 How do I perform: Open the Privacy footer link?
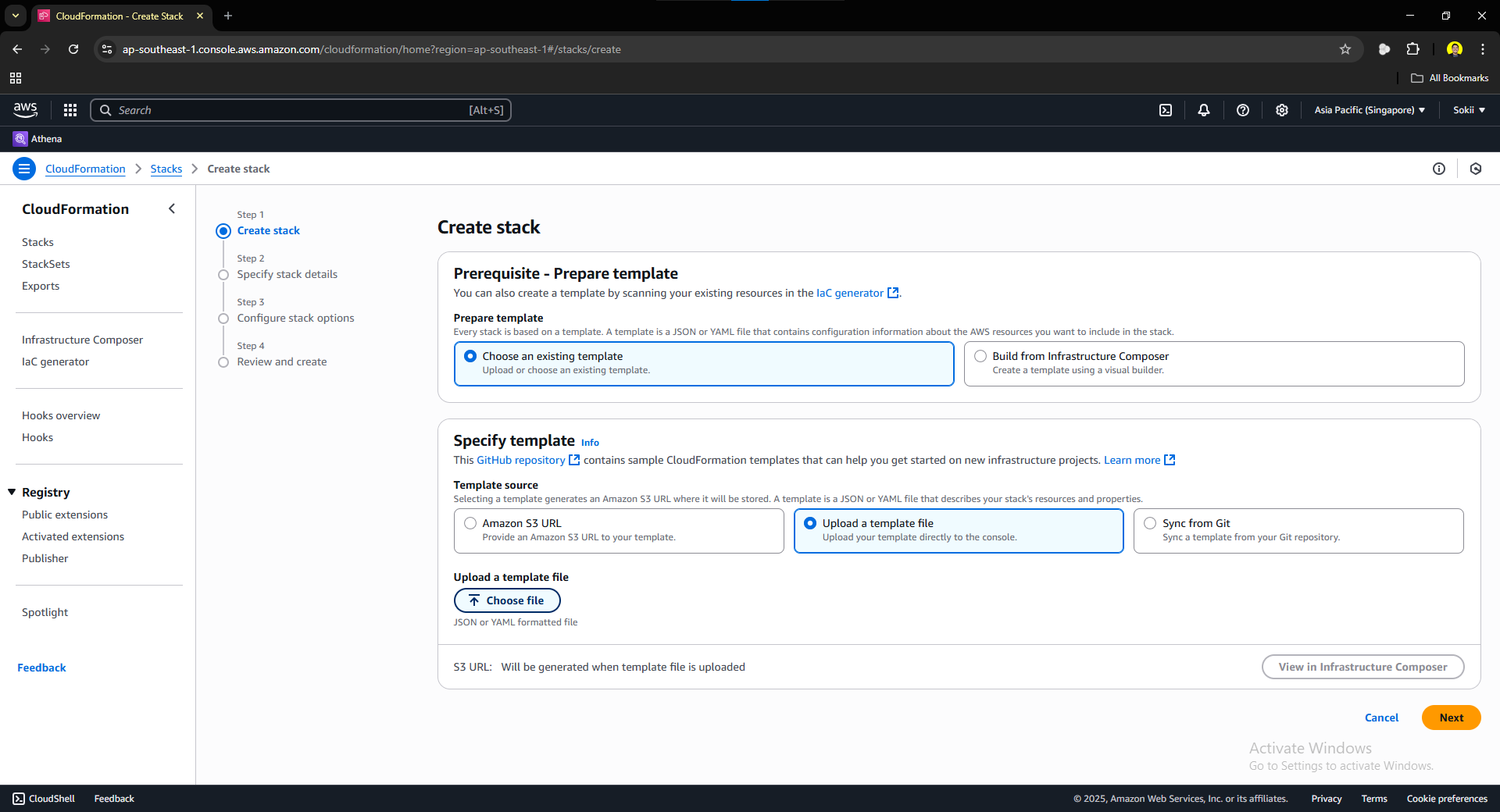click(1327, 799)
